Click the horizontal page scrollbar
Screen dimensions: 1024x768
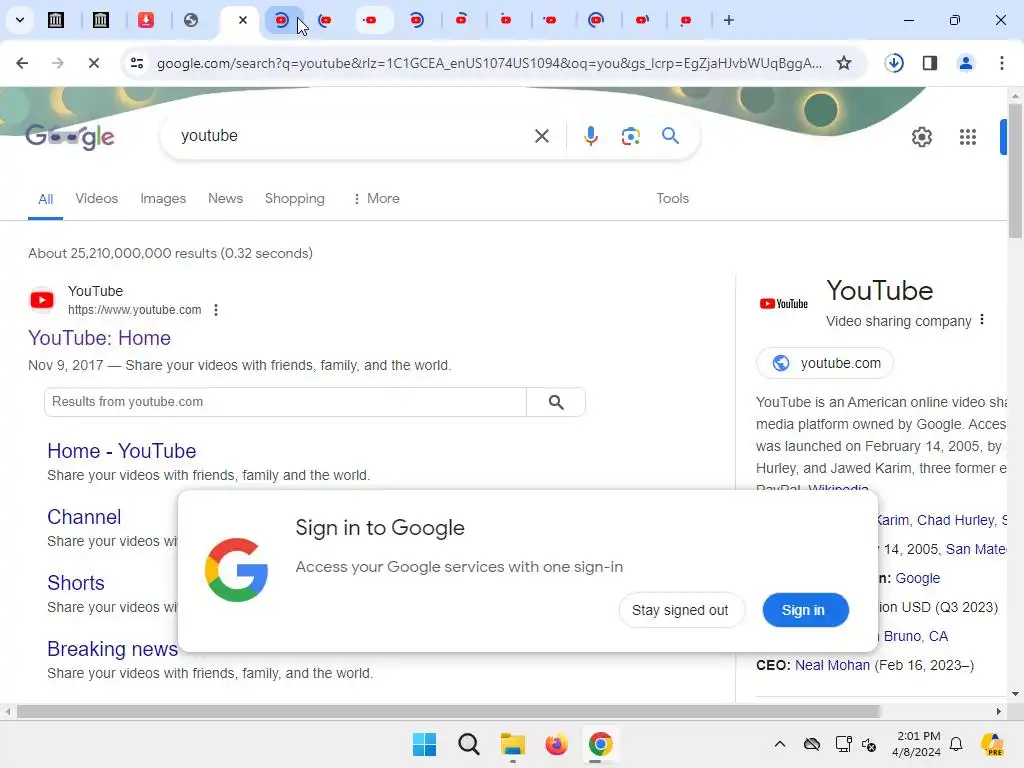click(x=448, y=711)
